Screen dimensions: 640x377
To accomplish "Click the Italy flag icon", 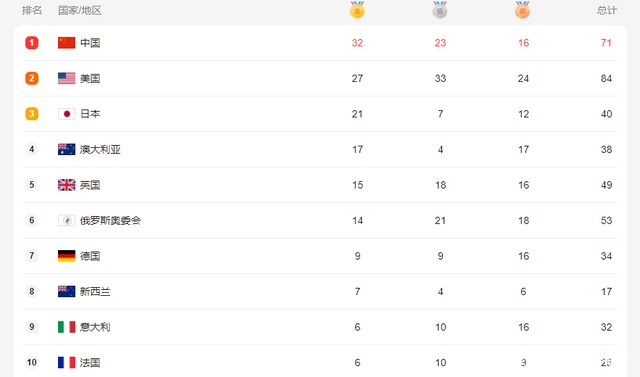I will pos(67,327).
